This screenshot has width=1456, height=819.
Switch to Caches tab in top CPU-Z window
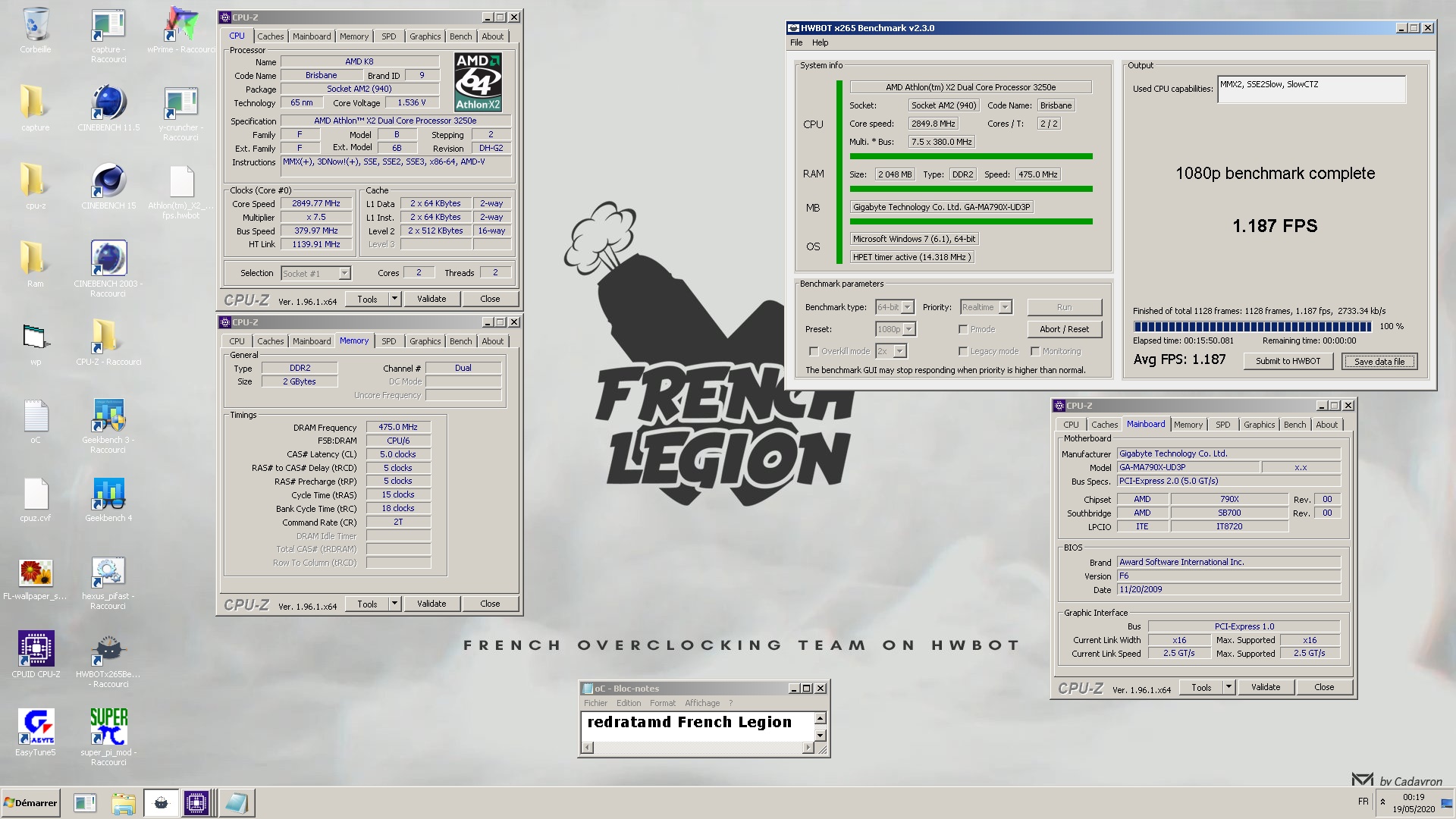270,36
